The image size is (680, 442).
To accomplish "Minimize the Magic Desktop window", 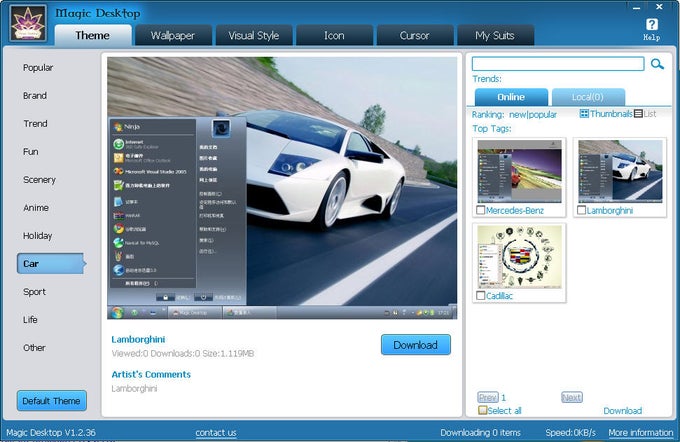I will coord(637,7).
